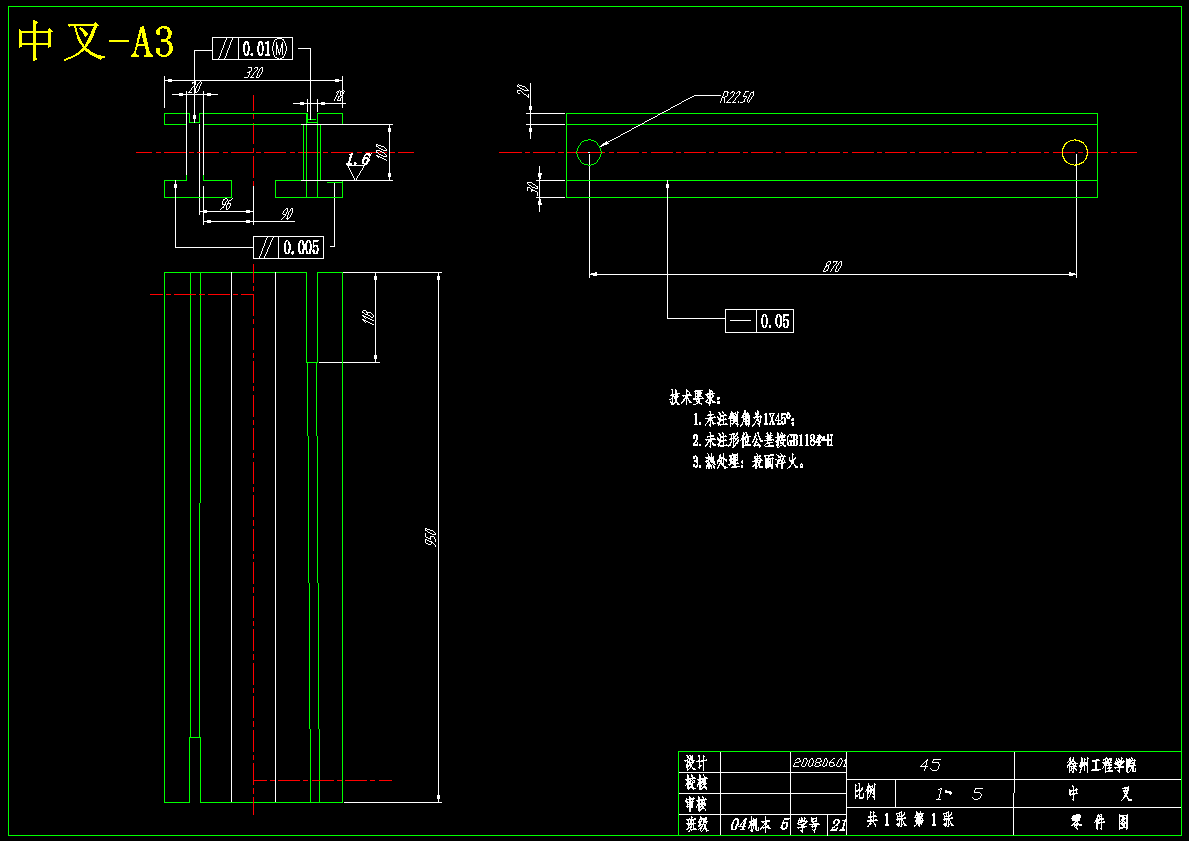This screenshot has width=1189, height=841.
Task: Click the "04机本 5" class cell
Action: [760, 824]
